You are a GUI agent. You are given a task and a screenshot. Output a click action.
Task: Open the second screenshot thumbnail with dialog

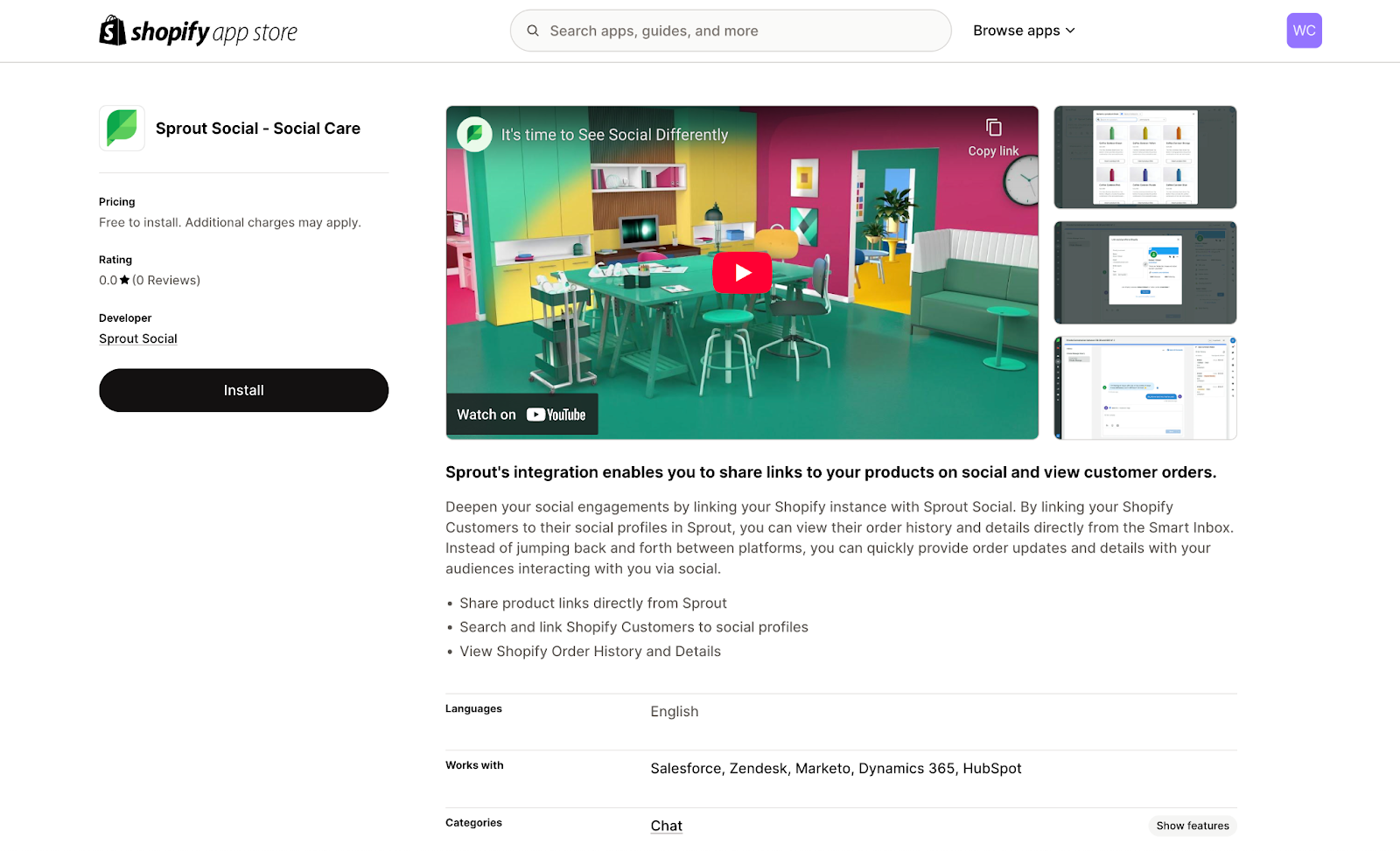pos(1145,273)
